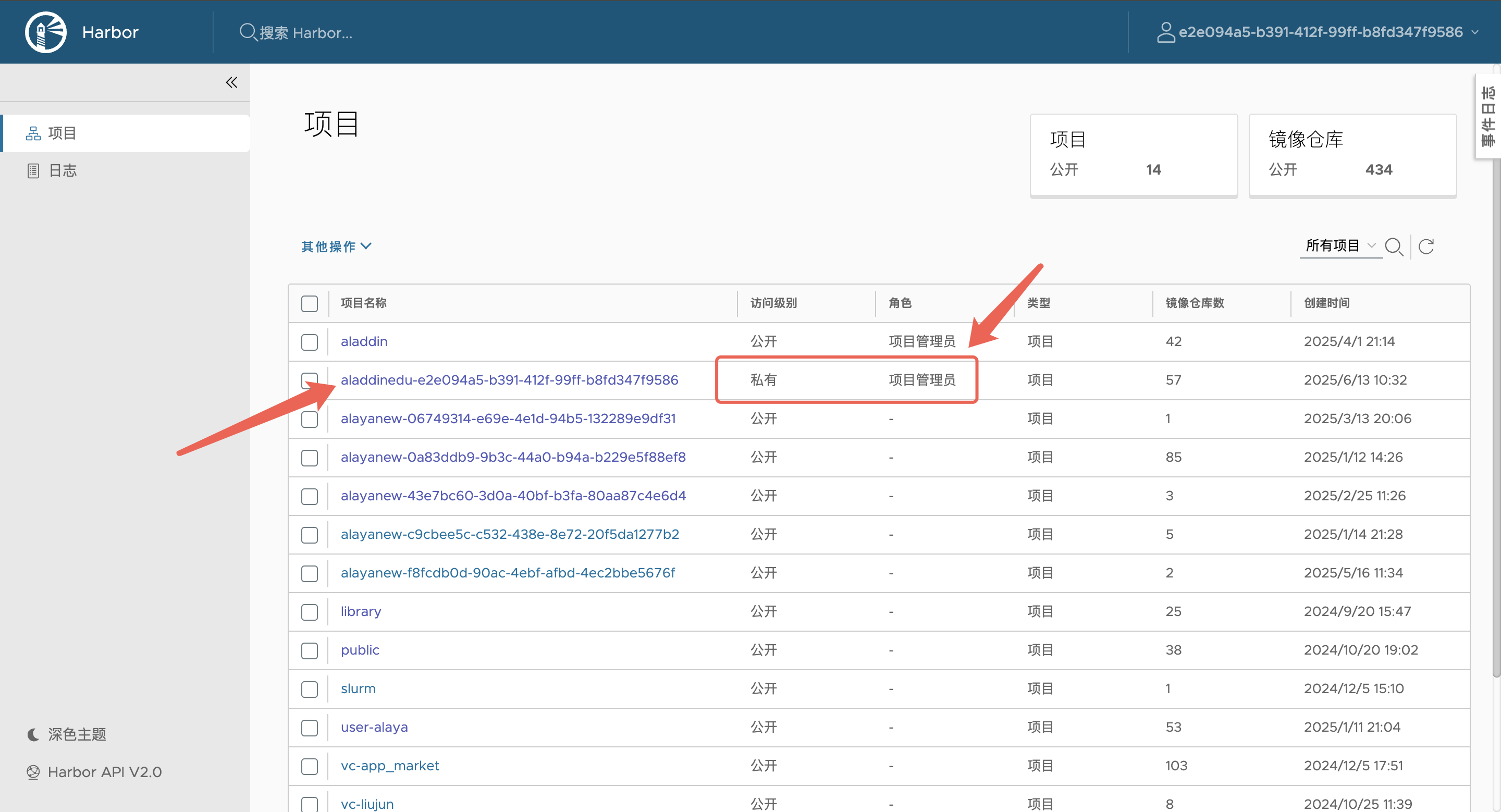Select all projects with header checkbox
Viewport: 1501px width, 812px height.
pyautogui.click(x=310, y=303)
